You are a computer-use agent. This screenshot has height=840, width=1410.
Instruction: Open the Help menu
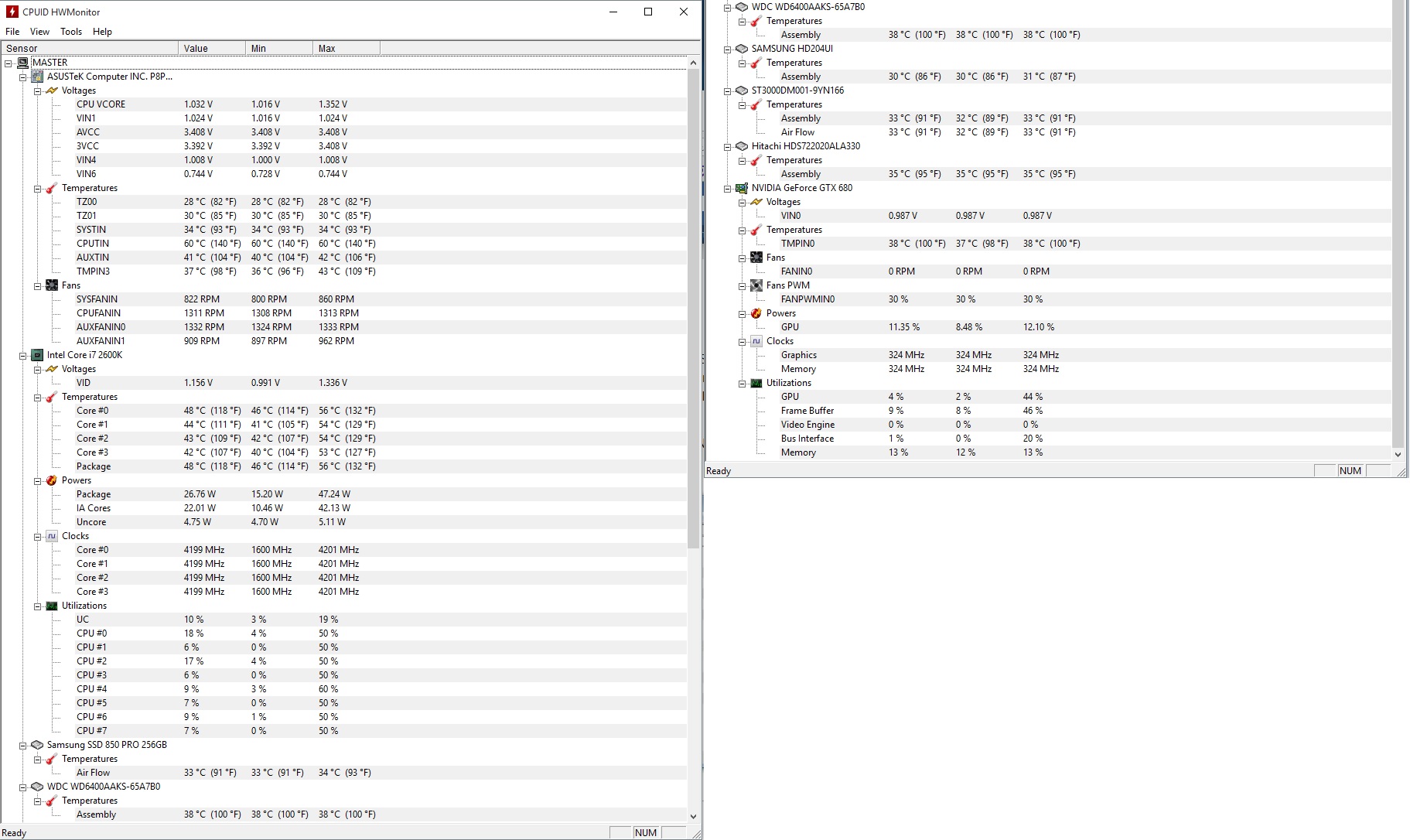pyautogui.click(x=102, y=32)
